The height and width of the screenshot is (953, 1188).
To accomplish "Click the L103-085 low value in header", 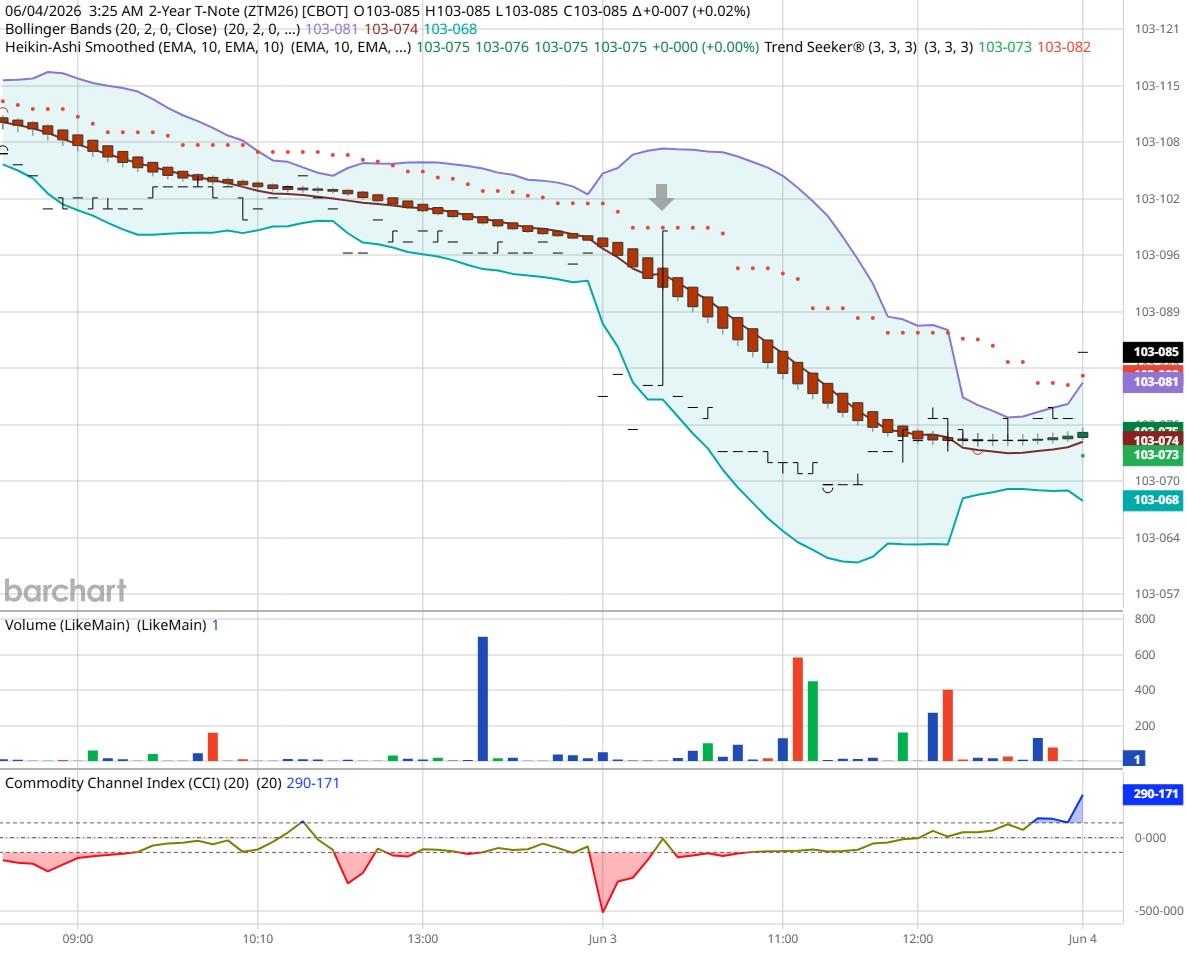I will [x=527, y=11].
